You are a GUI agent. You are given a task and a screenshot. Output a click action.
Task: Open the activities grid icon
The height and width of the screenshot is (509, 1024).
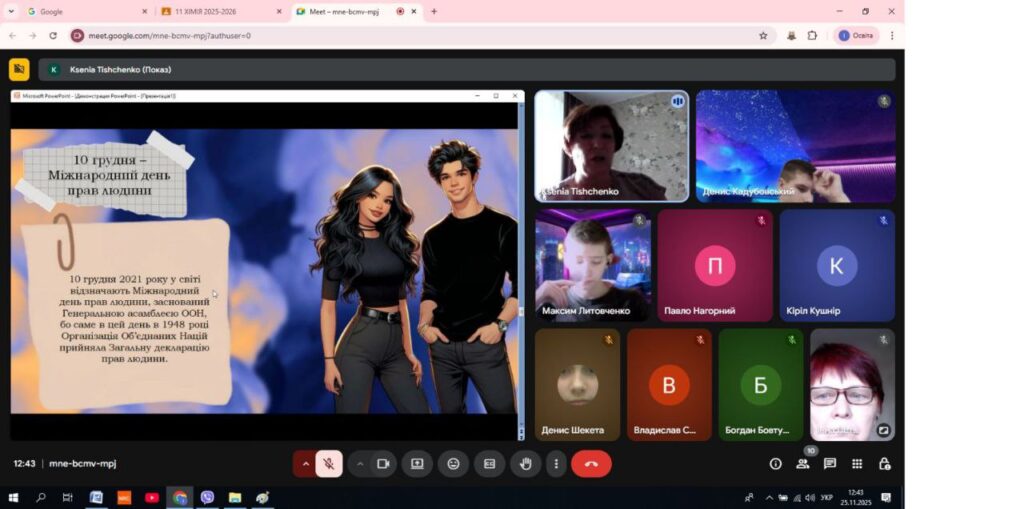(x=856, y=464)
